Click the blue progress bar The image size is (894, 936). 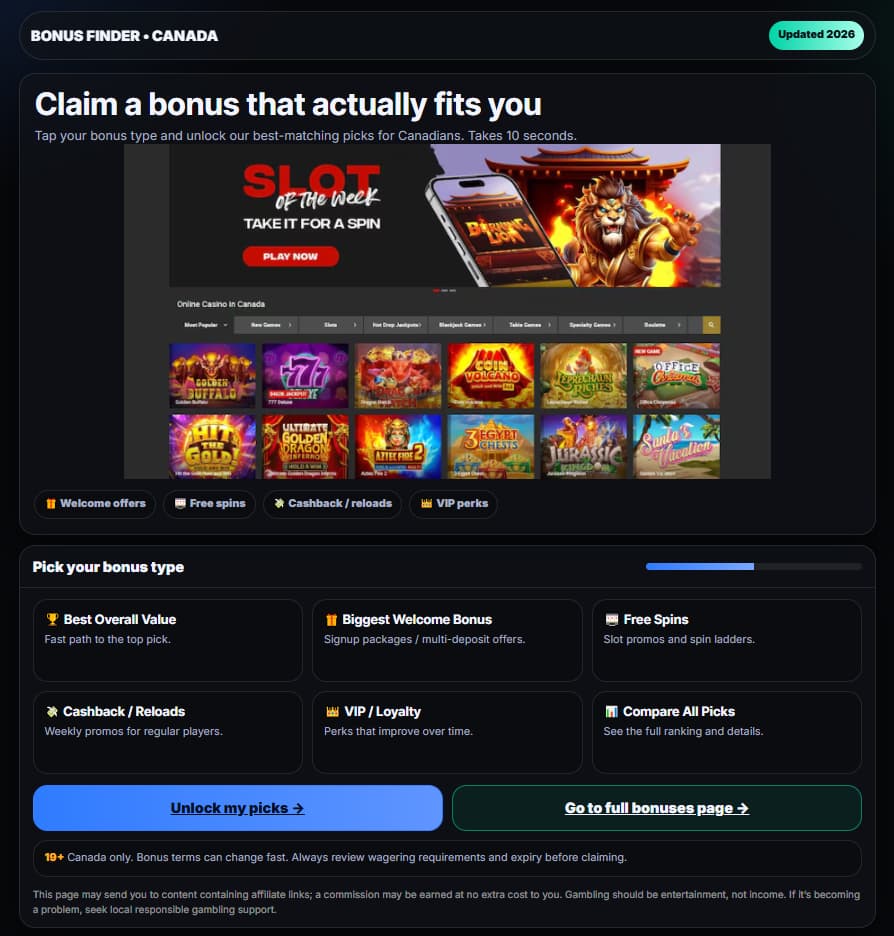pyautogui.click(x=699, y=566)
